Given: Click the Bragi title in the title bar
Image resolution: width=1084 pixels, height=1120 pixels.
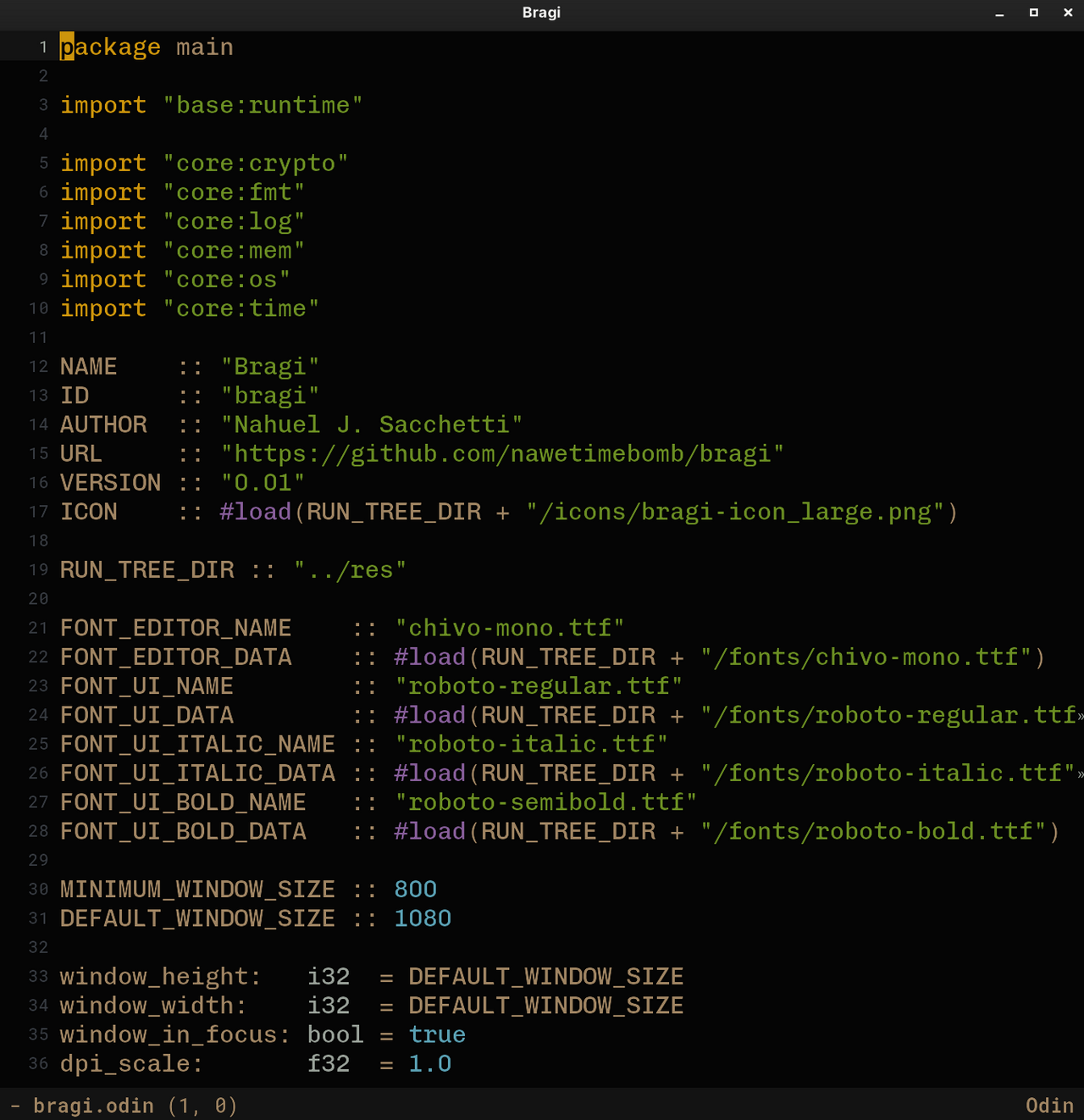Looking at the screenshot, I should click(541, 13).
